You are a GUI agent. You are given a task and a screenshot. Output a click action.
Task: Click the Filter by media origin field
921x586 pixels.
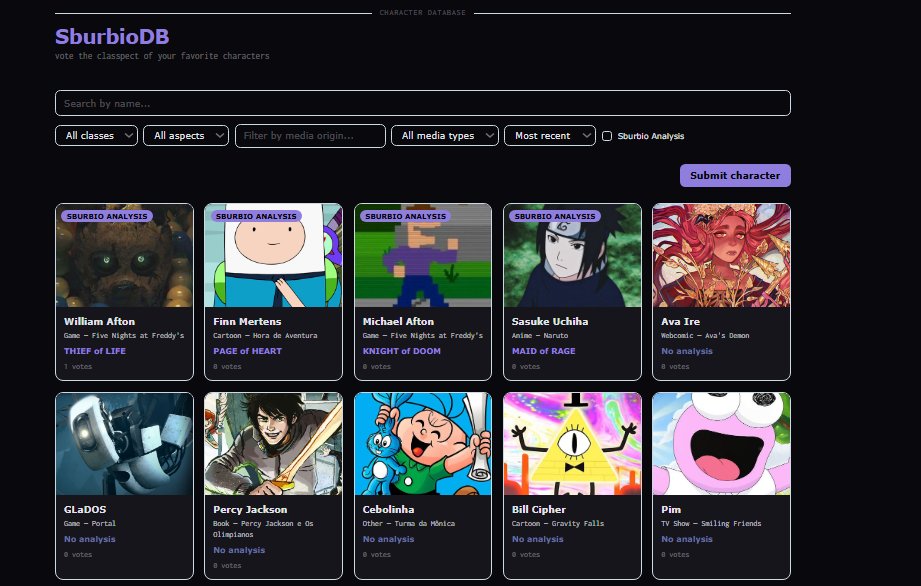tap(310, 136)
